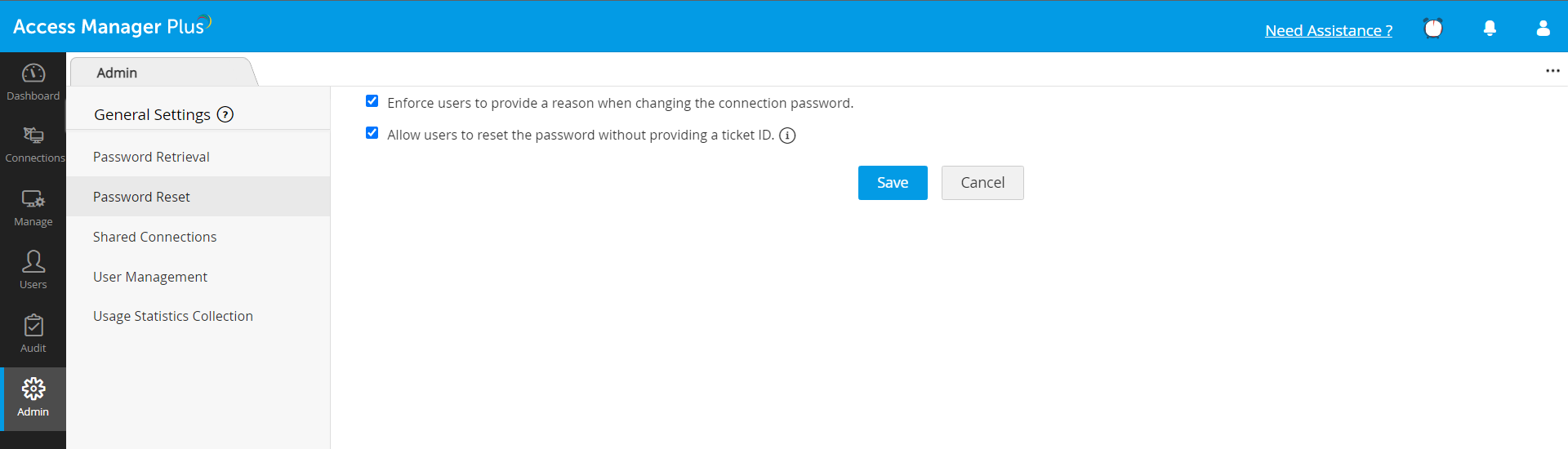Open the alarm clock icon in header
The height and width of the screenshot is (449, 1568).
[x=1433, y=29]
